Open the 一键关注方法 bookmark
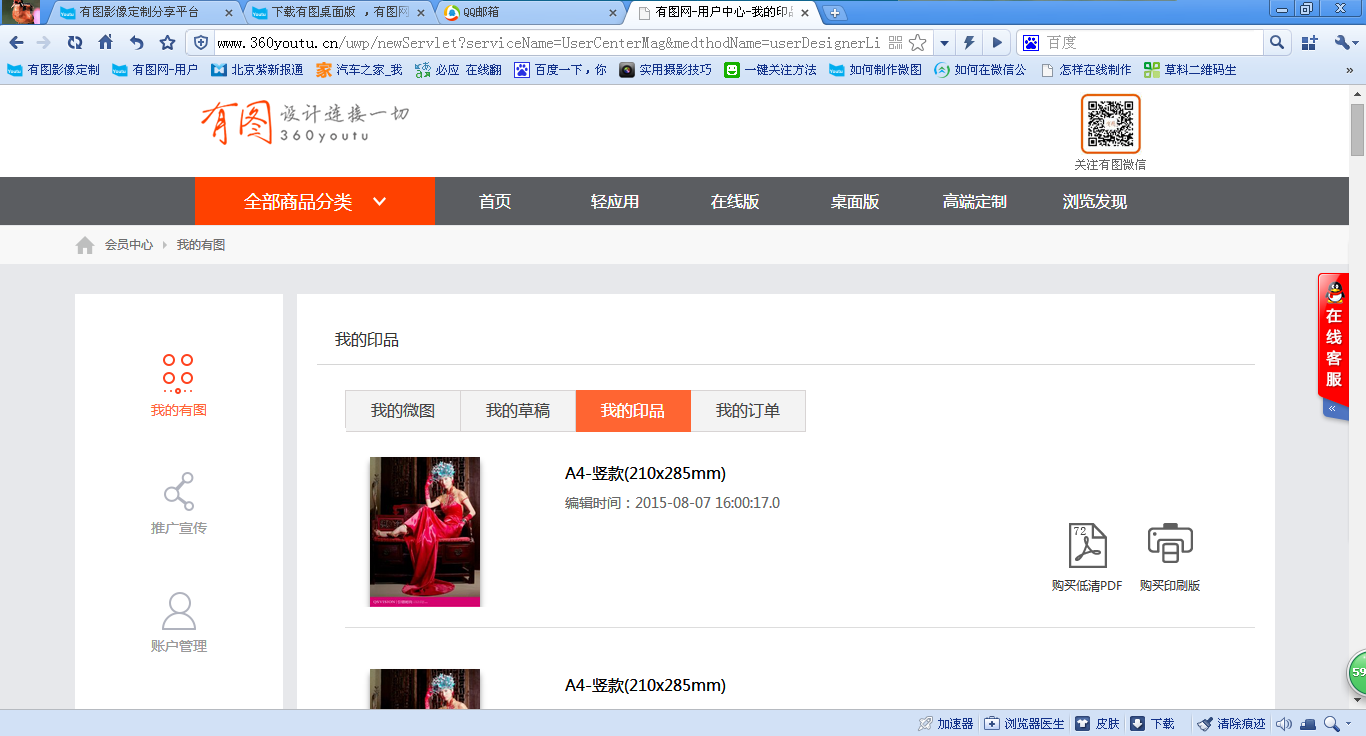The width and height of the screenshot is (1366, 736). (770, 70)
